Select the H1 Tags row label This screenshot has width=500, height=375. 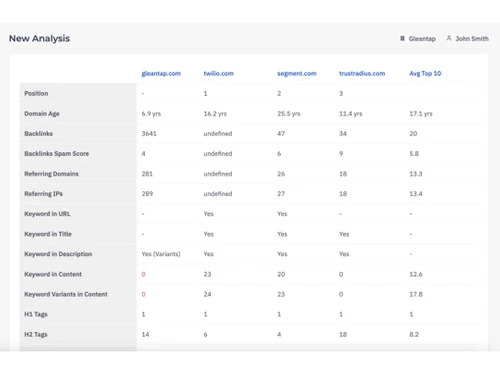pos(36,314)
